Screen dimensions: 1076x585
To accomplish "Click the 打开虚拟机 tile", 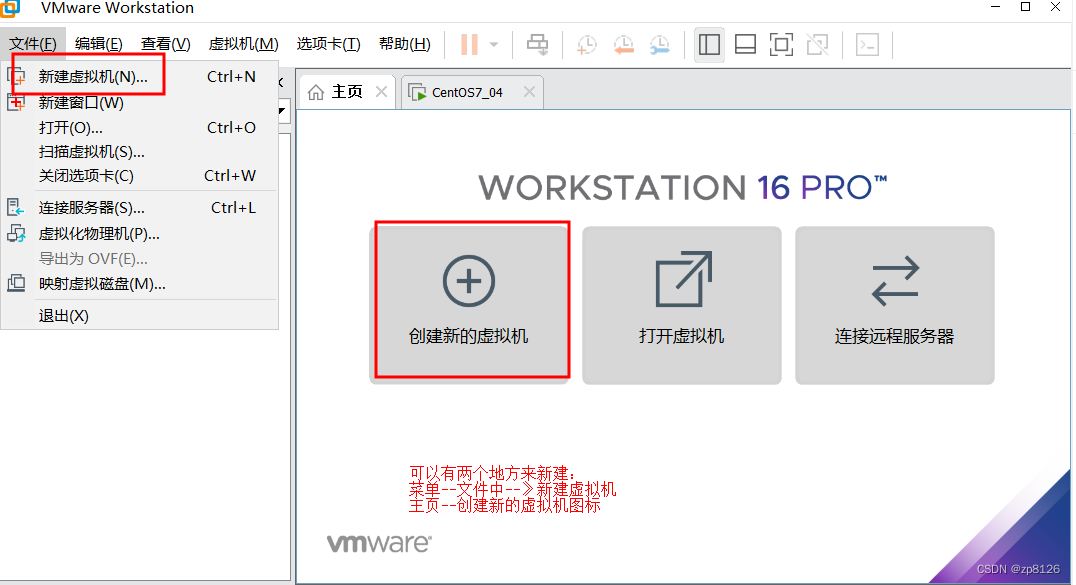I will pyautogui.click(x=681, y=305).
